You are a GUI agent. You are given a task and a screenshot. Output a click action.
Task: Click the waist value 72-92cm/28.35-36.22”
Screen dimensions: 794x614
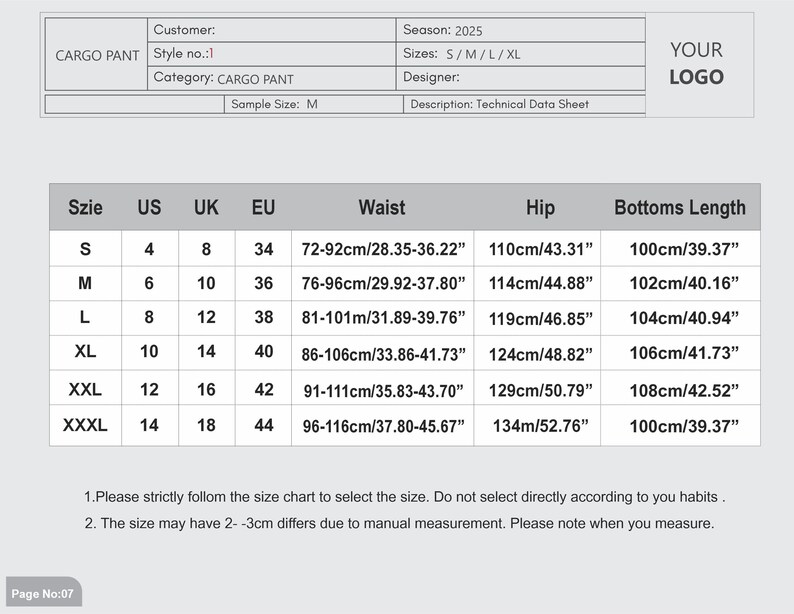coord(383,249)
